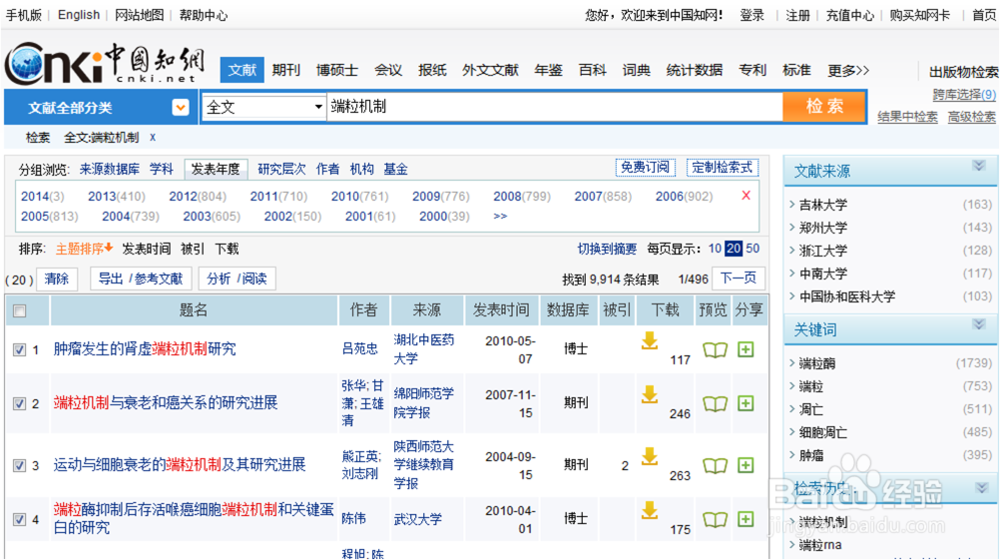Download row 3 paper by 熊正英
This screenshot has width=1000, height=560.
point(649,457)
